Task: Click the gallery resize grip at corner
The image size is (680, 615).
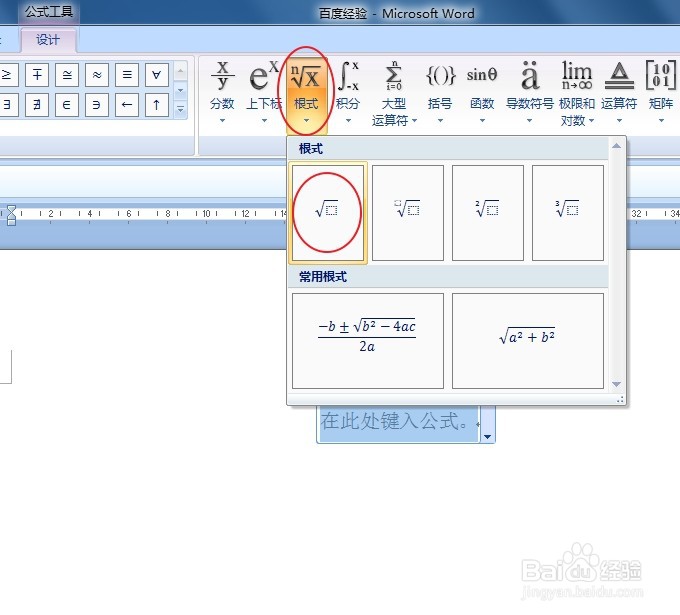Action: [x=620, y=399]
